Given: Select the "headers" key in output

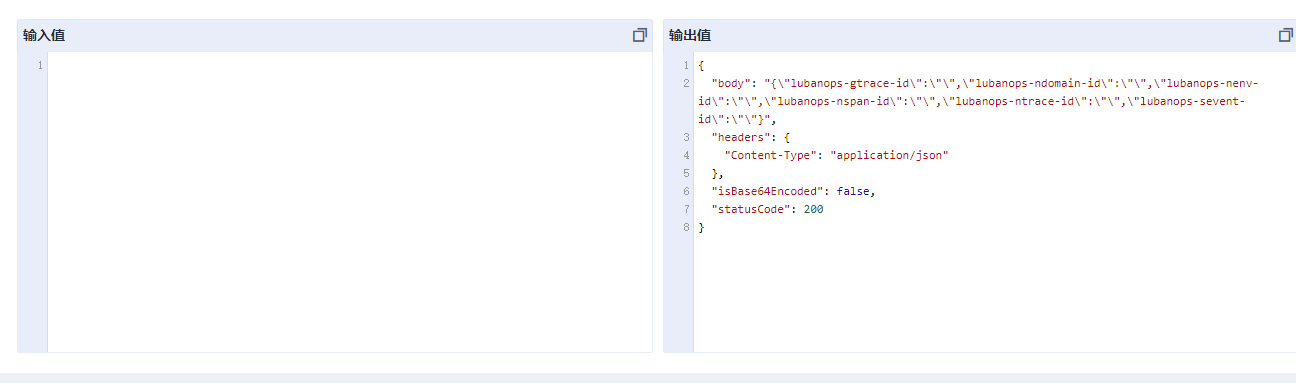Looking at the screenshot, I should tap(741, 137).
